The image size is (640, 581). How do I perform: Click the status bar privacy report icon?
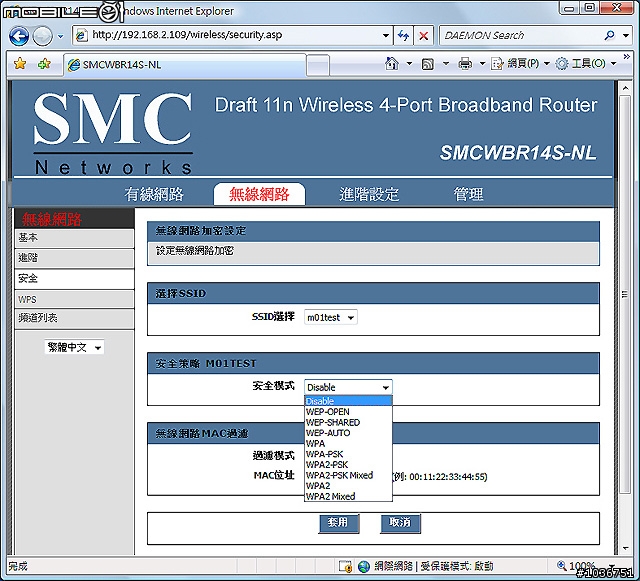click(x=345, y=567)
